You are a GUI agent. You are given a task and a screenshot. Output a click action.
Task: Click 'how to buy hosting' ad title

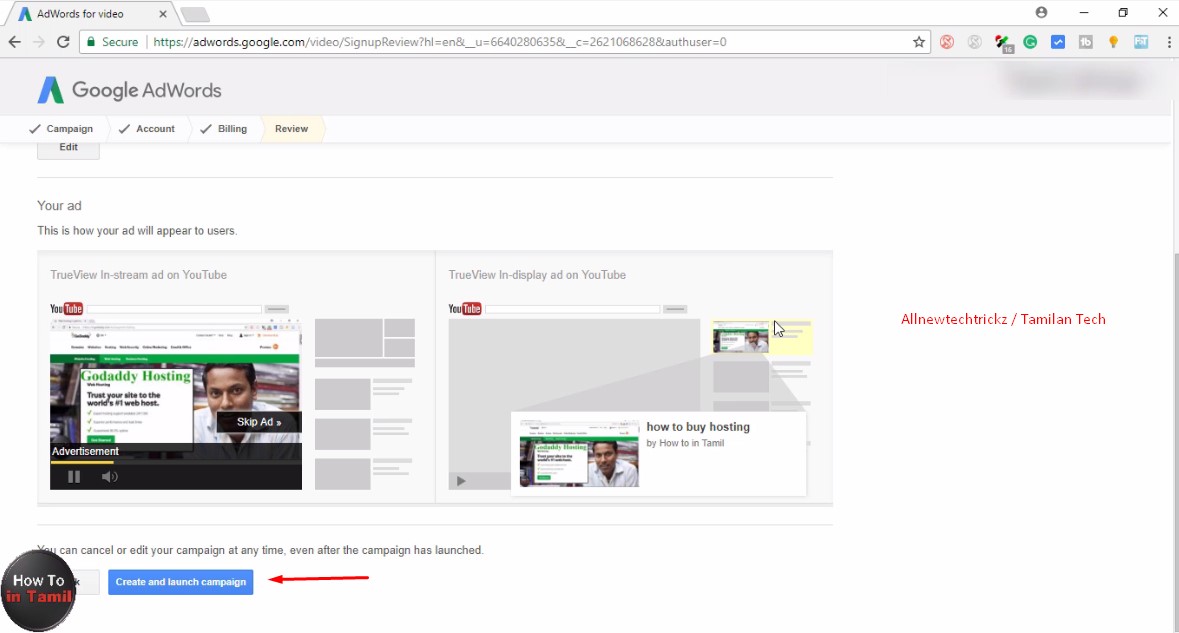pos(698,427)
